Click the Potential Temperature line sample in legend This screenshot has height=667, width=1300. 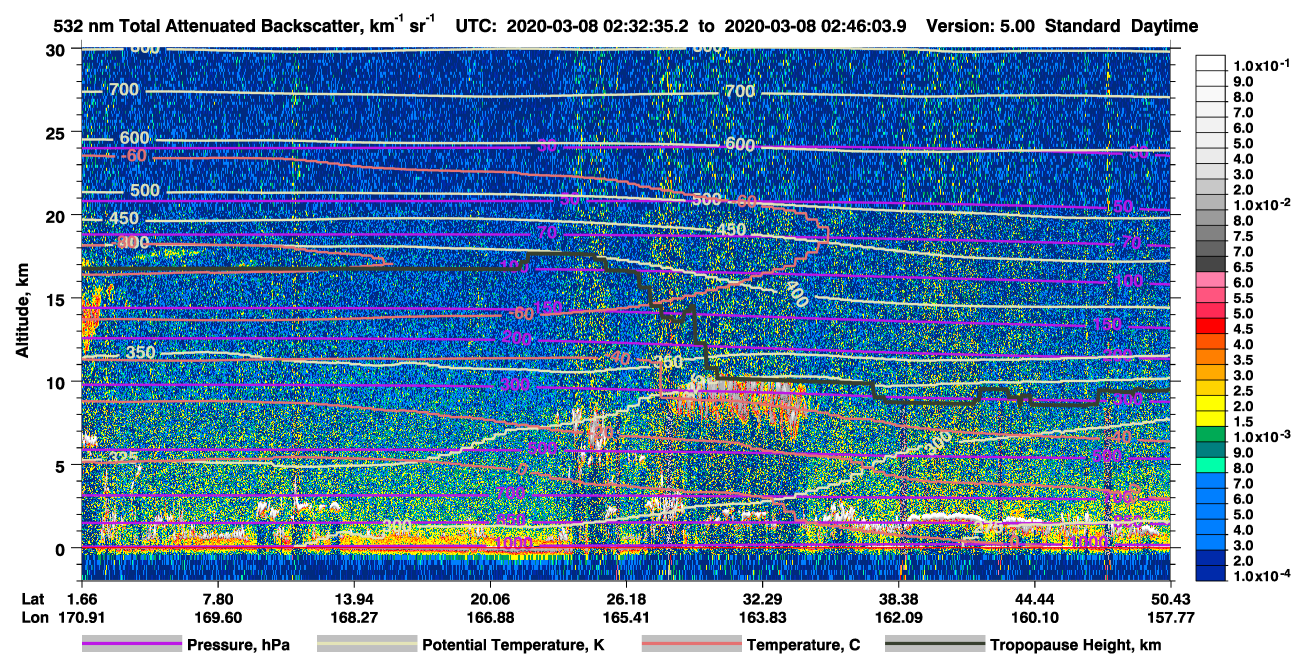366,645
